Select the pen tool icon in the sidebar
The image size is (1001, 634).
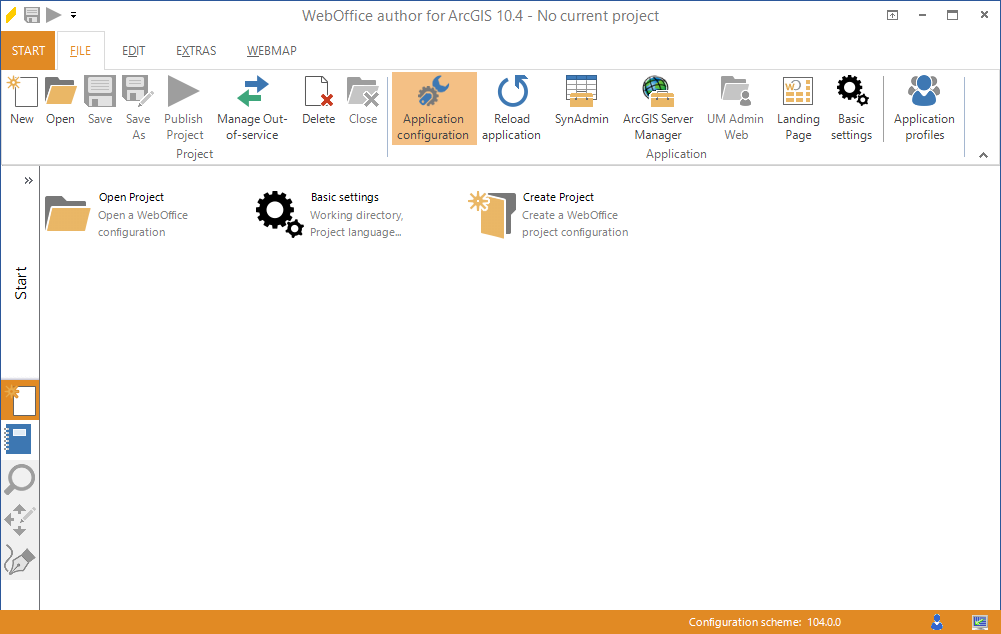point(20,559)
